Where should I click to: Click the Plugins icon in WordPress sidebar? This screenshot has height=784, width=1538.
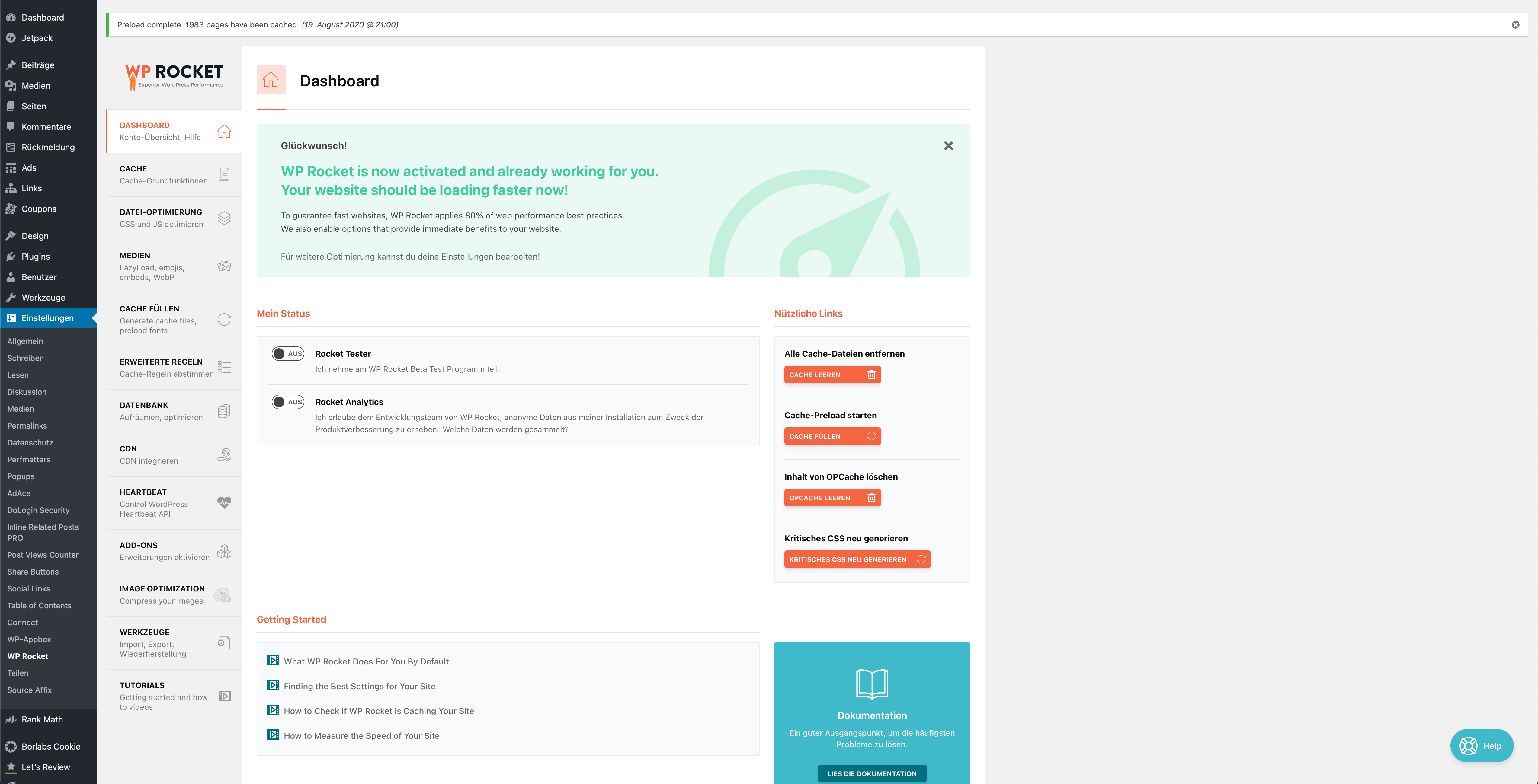click(11, 256)
